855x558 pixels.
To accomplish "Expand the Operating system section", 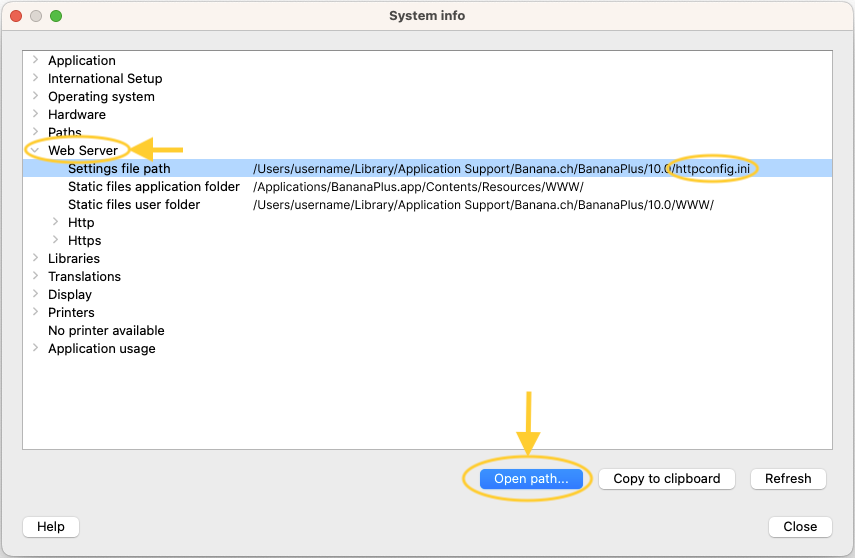I will 36,97.
